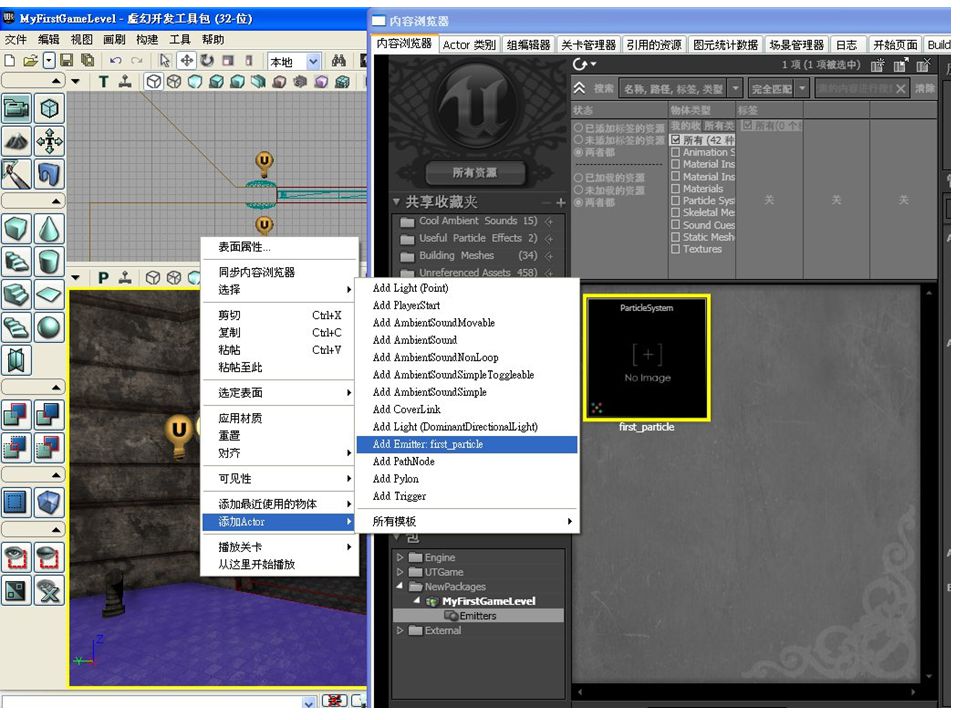
Task: Open the 所有模板 submenu
Action: point(468,521)
